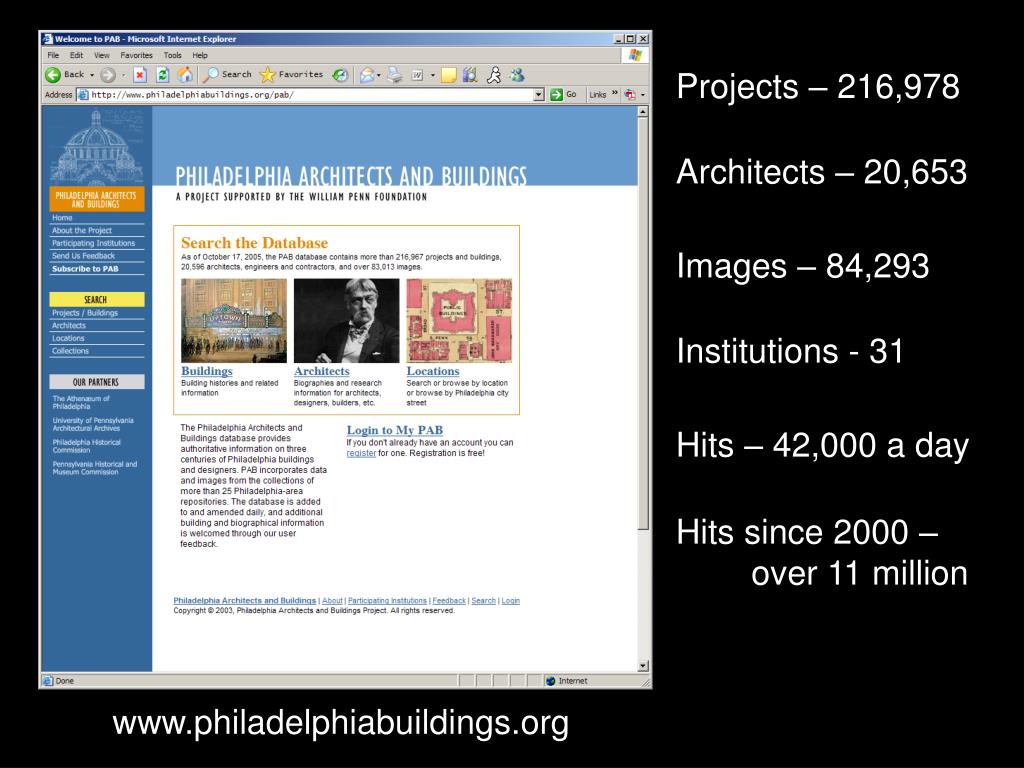Print the page using printer icon
This screenshot has height=768, width=1024.
(x=394, y=75)
